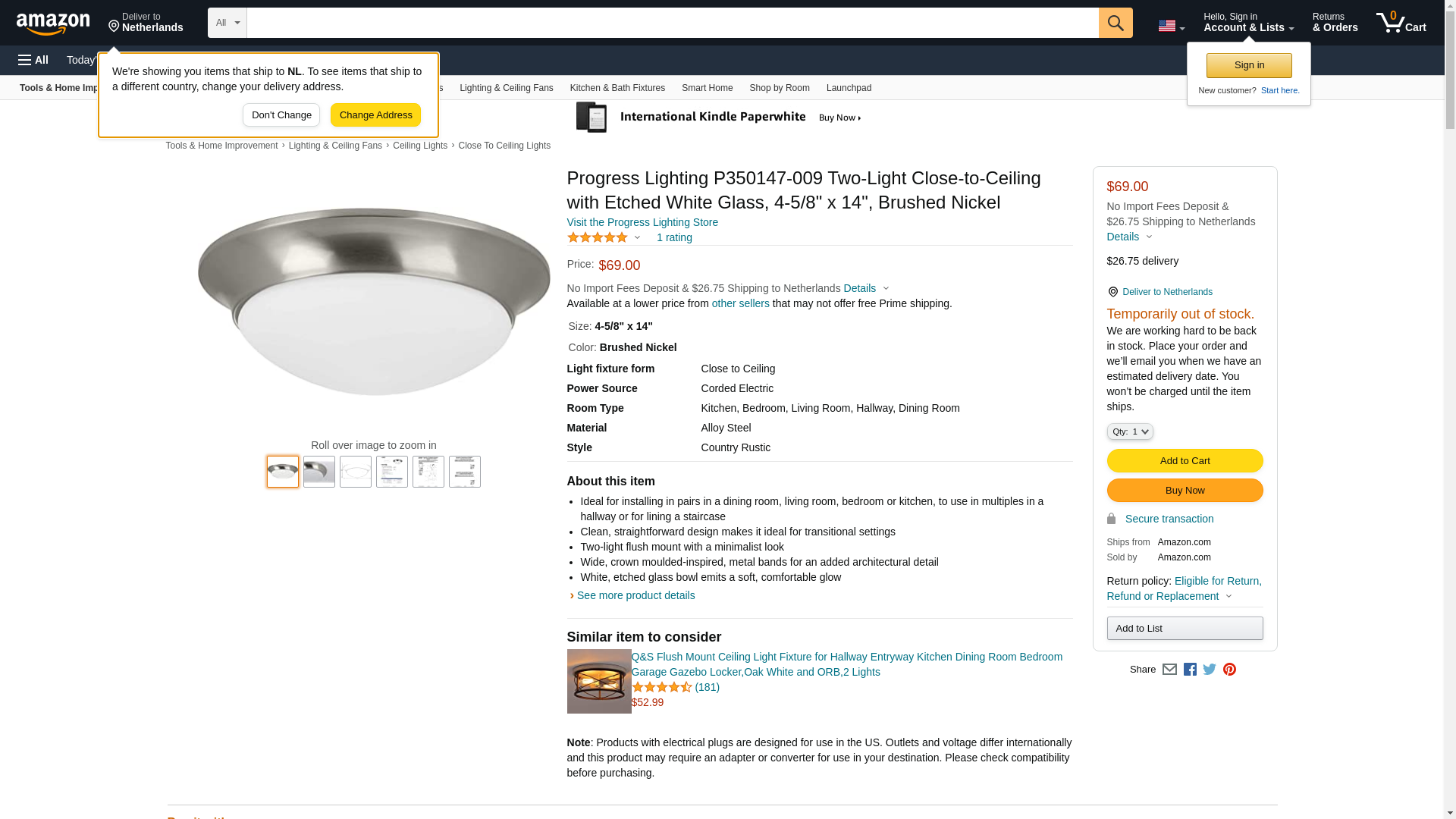Click into the Amazon search field
The height and width of the screenshot is (819, 1456).
[x=672, y=23]
